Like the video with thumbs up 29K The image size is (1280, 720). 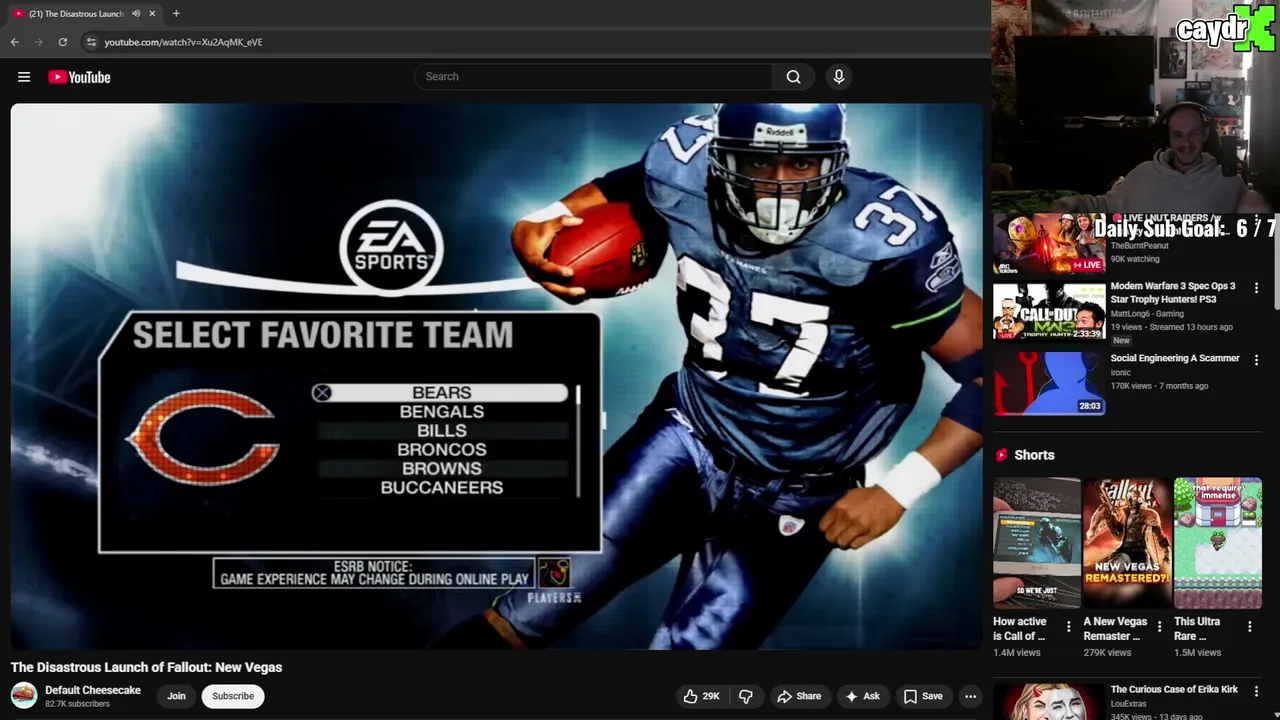pos(701,696)
